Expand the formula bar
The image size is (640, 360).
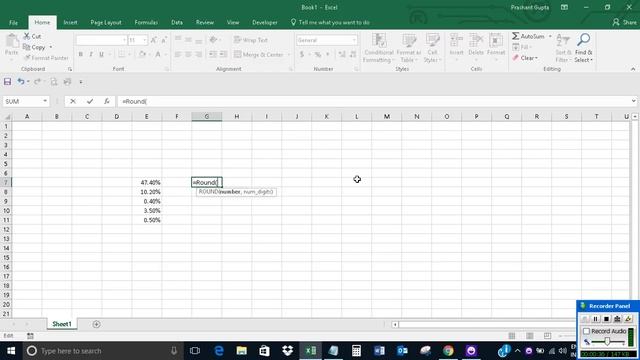[x=633, y=101]
